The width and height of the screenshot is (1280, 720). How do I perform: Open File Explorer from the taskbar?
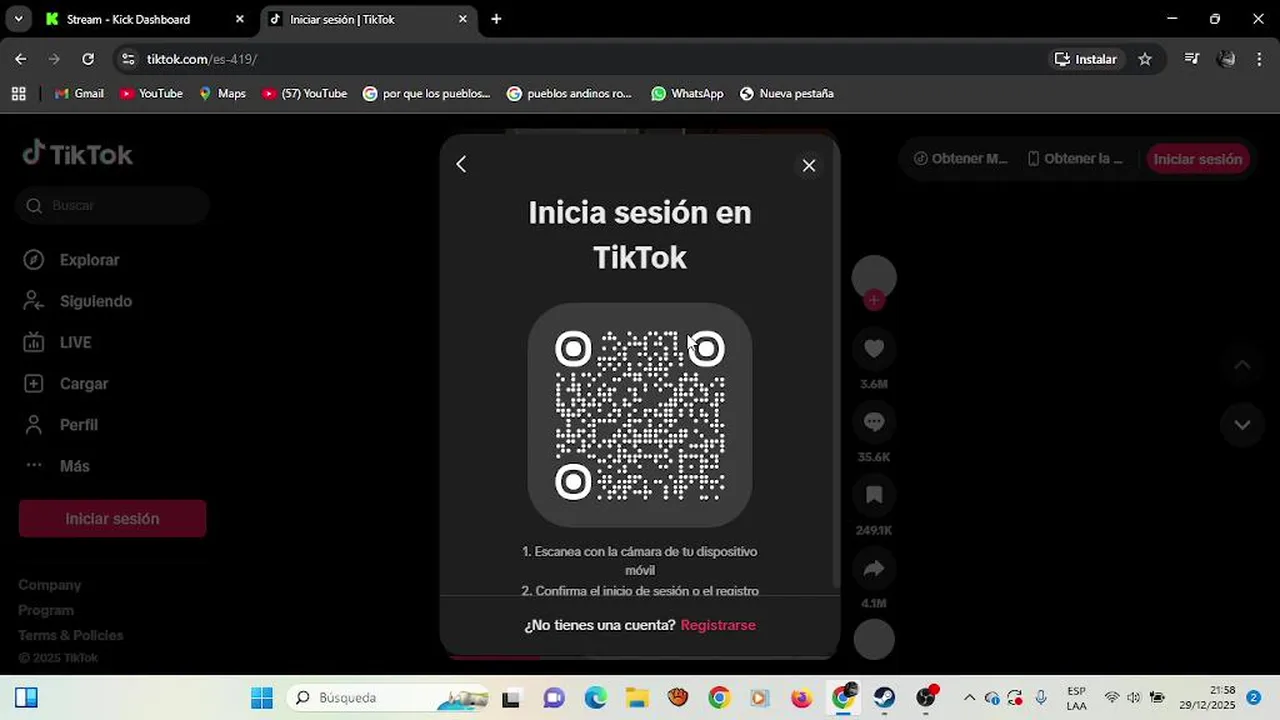coord(637,698)
